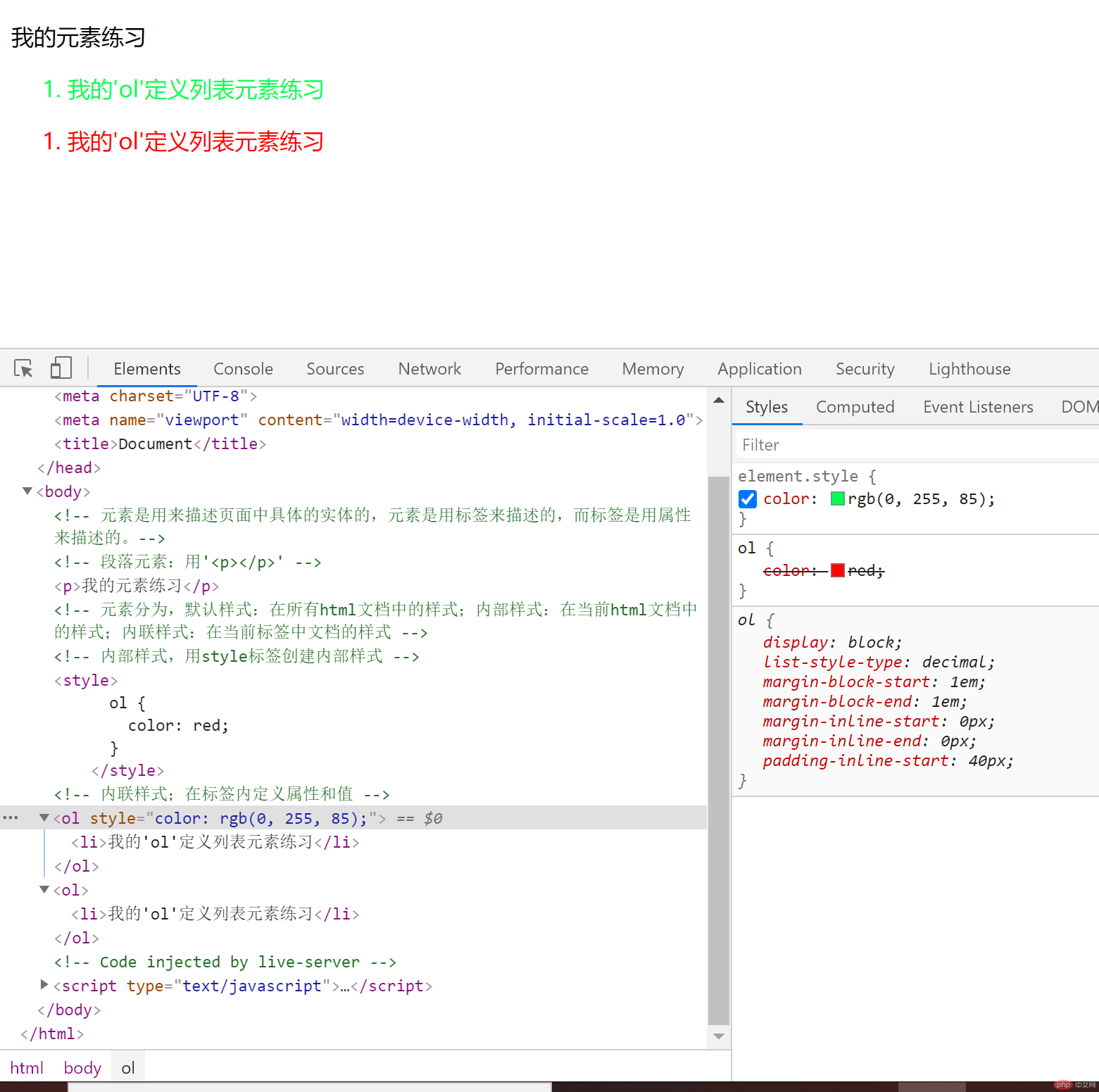Viewport: 1099px width, 1092px height.
Task: Click the crossed-out color red declaration
Action: (x=824, y=570)
